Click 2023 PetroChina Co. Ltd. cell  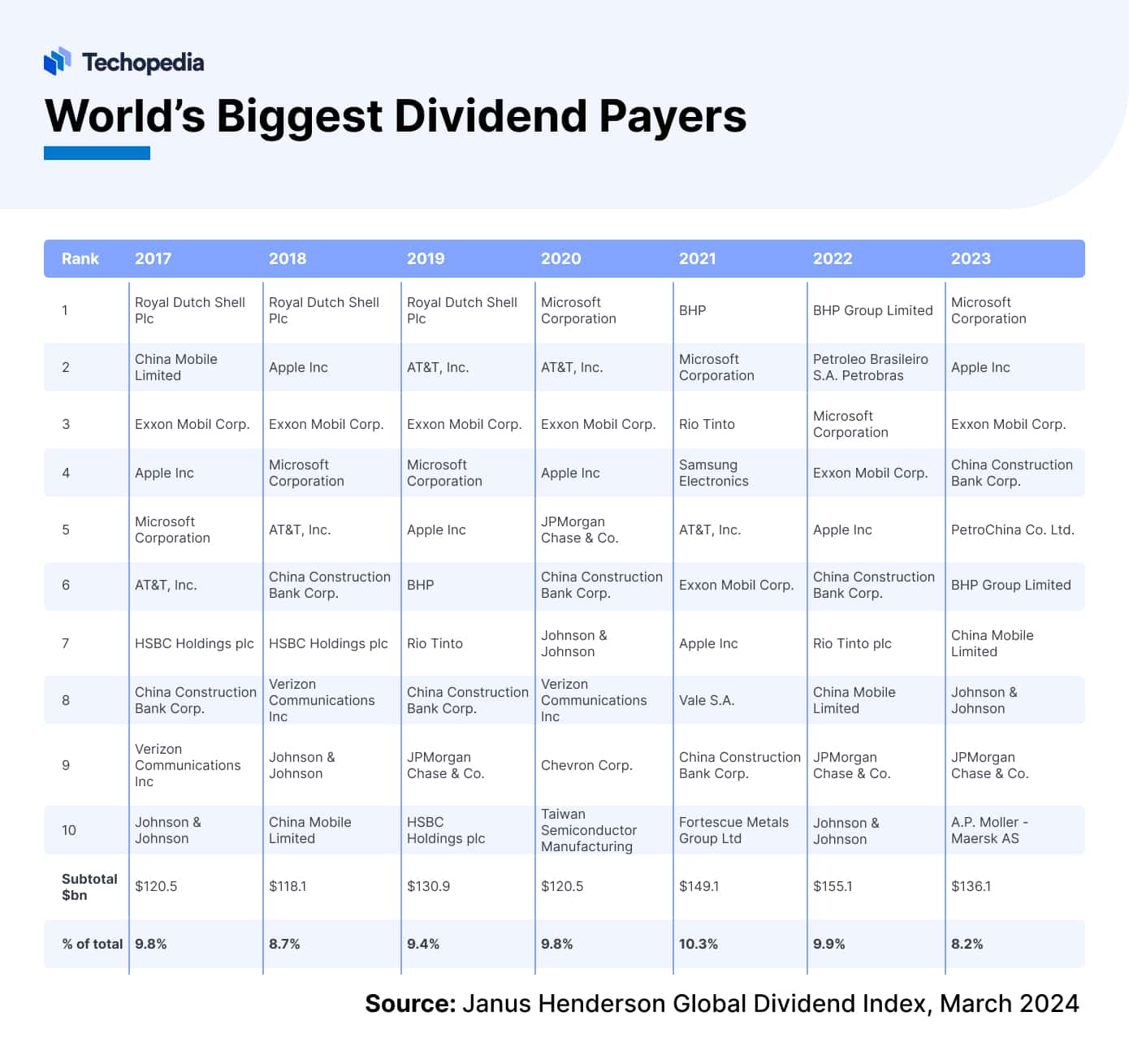[x=1013, y=530]
